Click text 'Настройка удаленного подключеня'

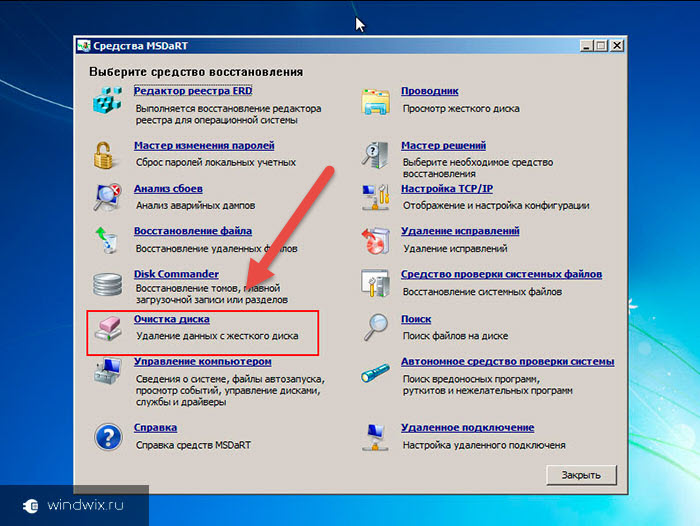484,445
